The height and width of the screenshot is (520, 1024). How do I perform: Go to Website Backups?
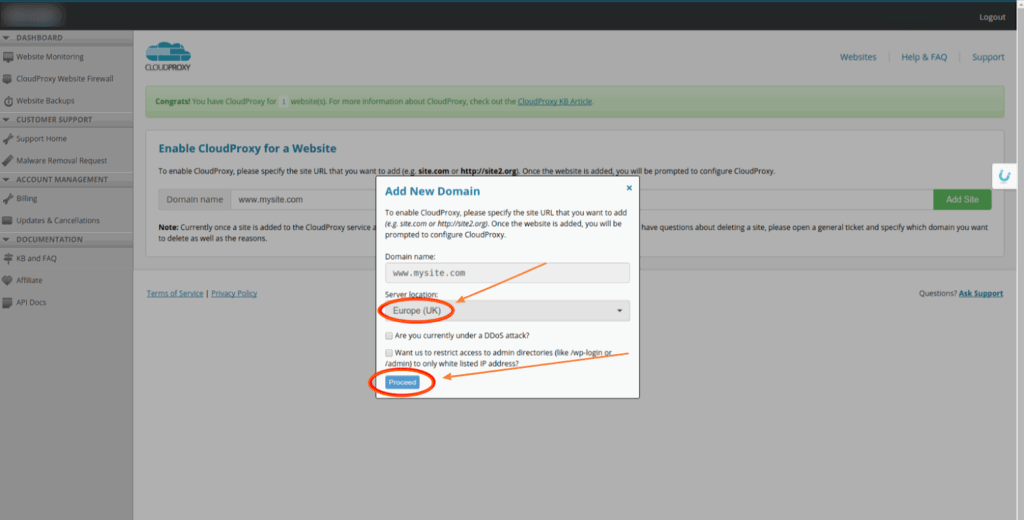(45, 101)
